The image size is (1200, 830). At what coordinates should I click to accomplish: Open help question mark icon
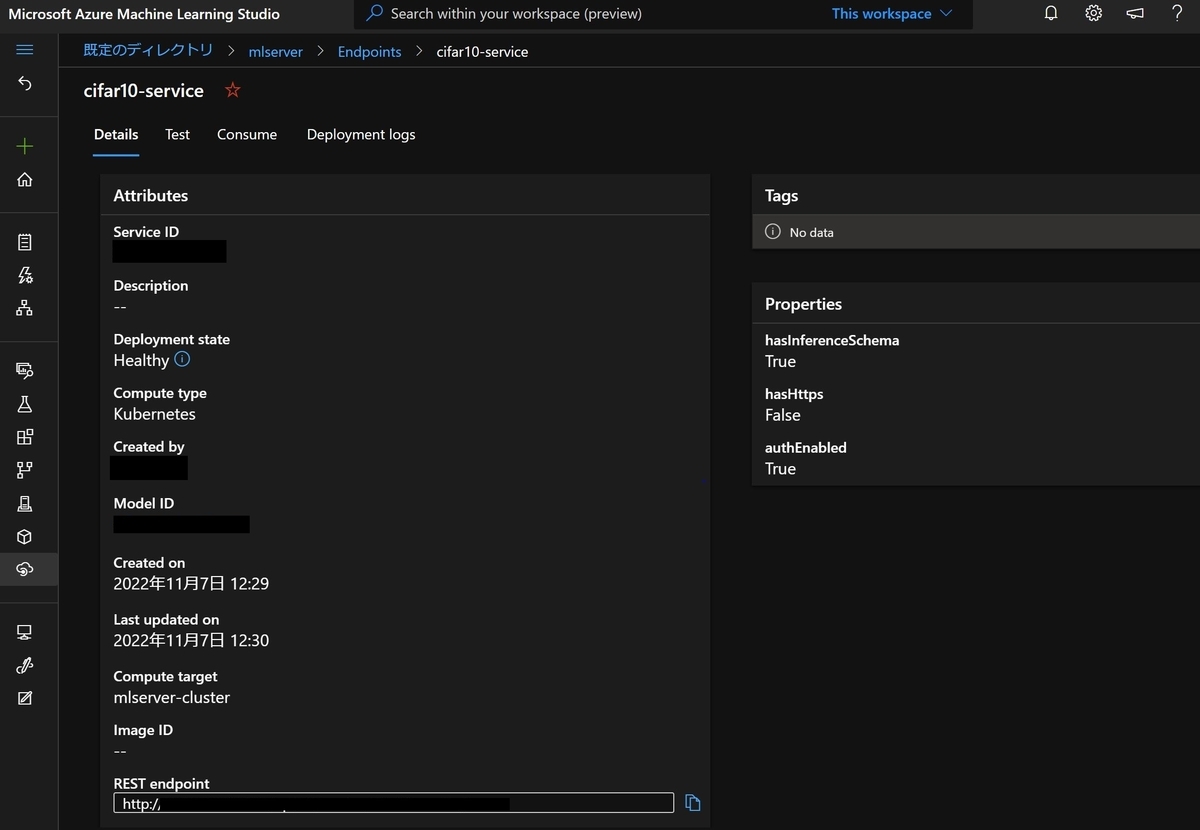point(1177,14)
